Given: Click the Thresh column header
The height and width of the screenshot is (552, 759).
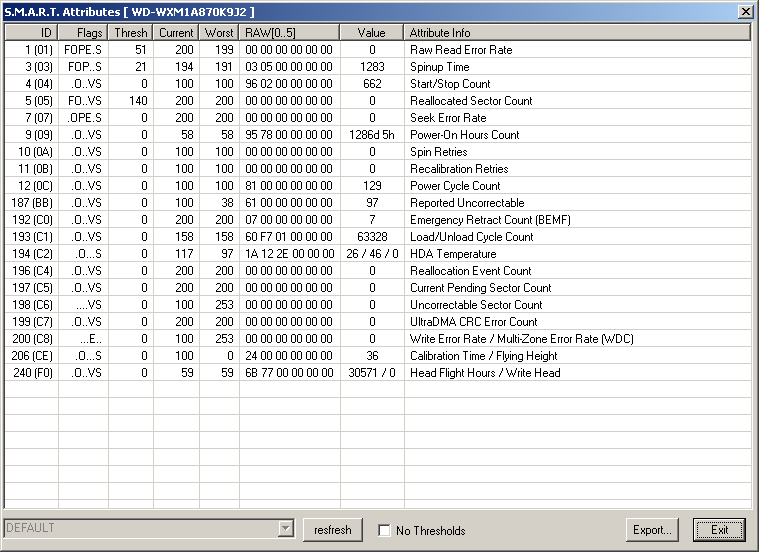Looking at the screenshot, I should 129,33.
